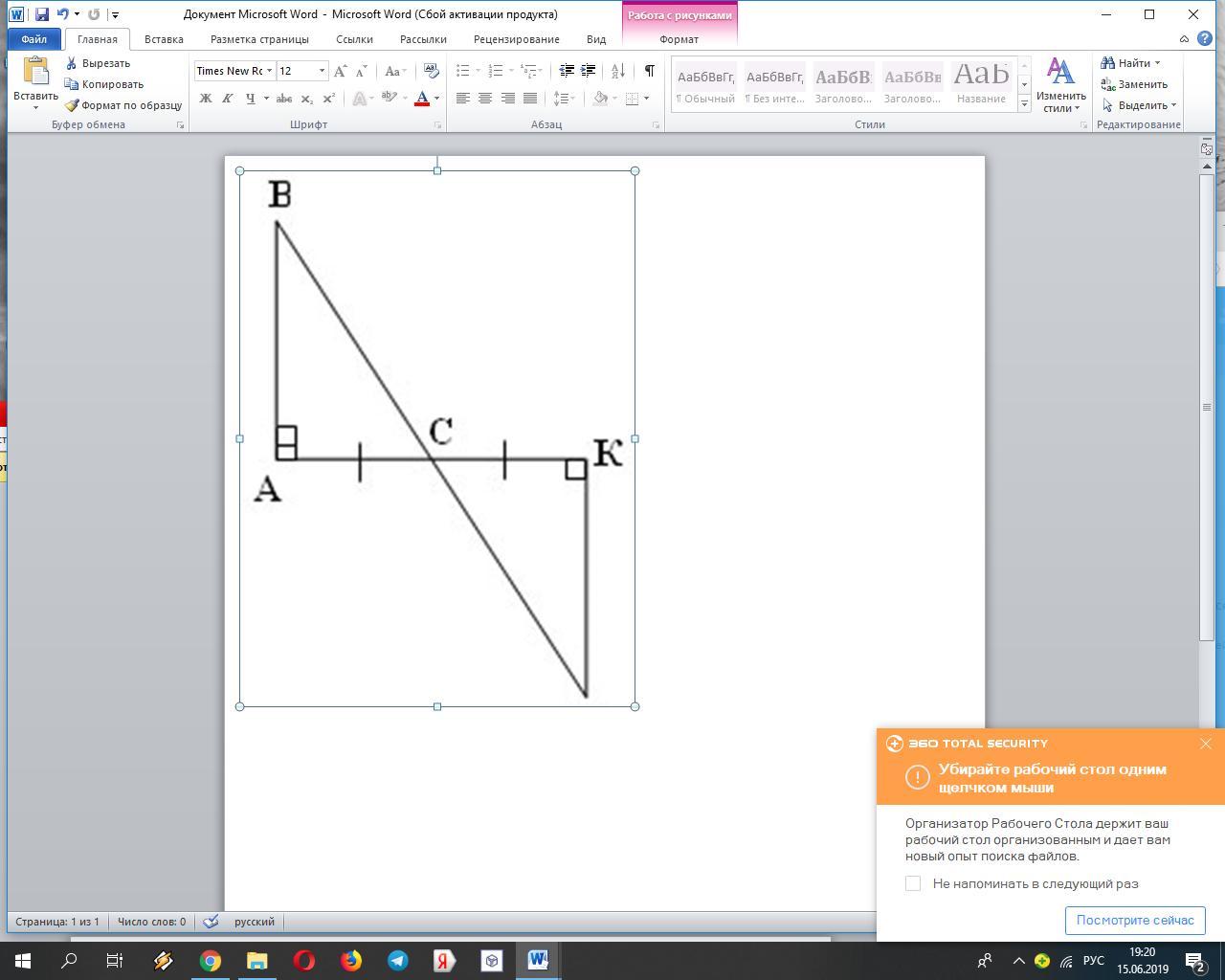Open the Text Effects icon
This screenshot has height=980, width=1225.
pos(358,99)
